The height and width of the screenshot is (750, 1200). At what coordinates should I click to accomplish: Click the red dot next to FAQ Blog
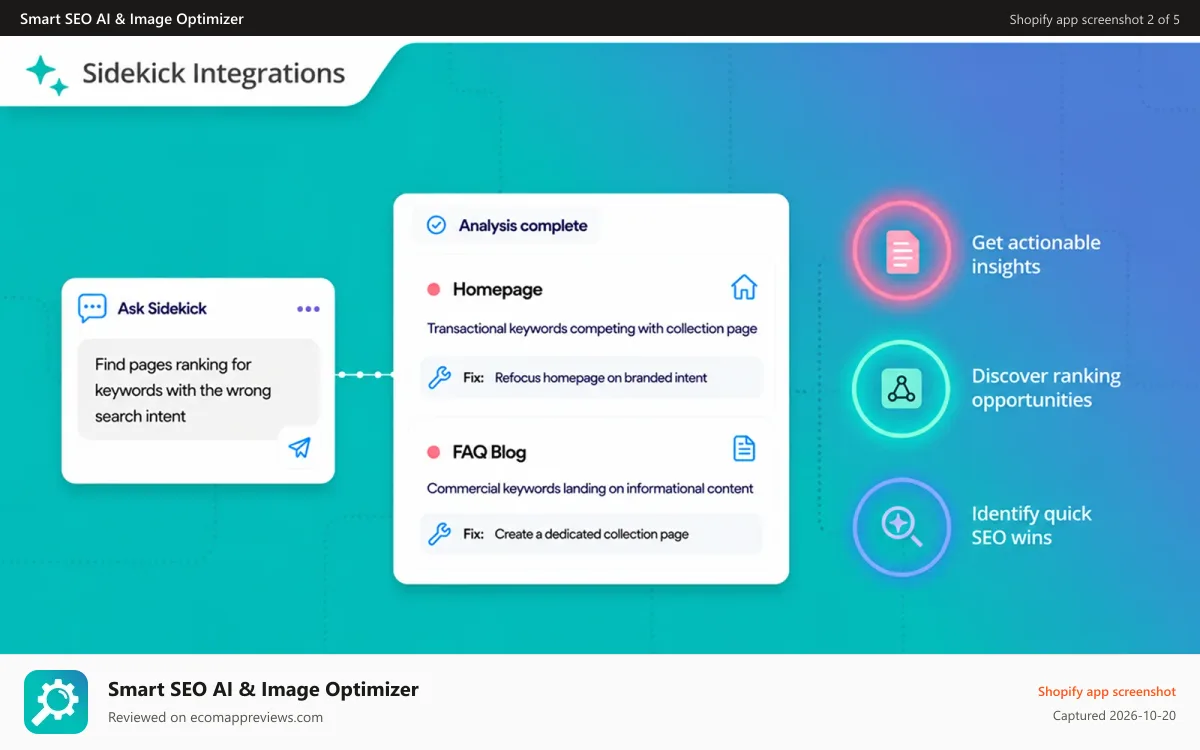click(x=434, y=452)
